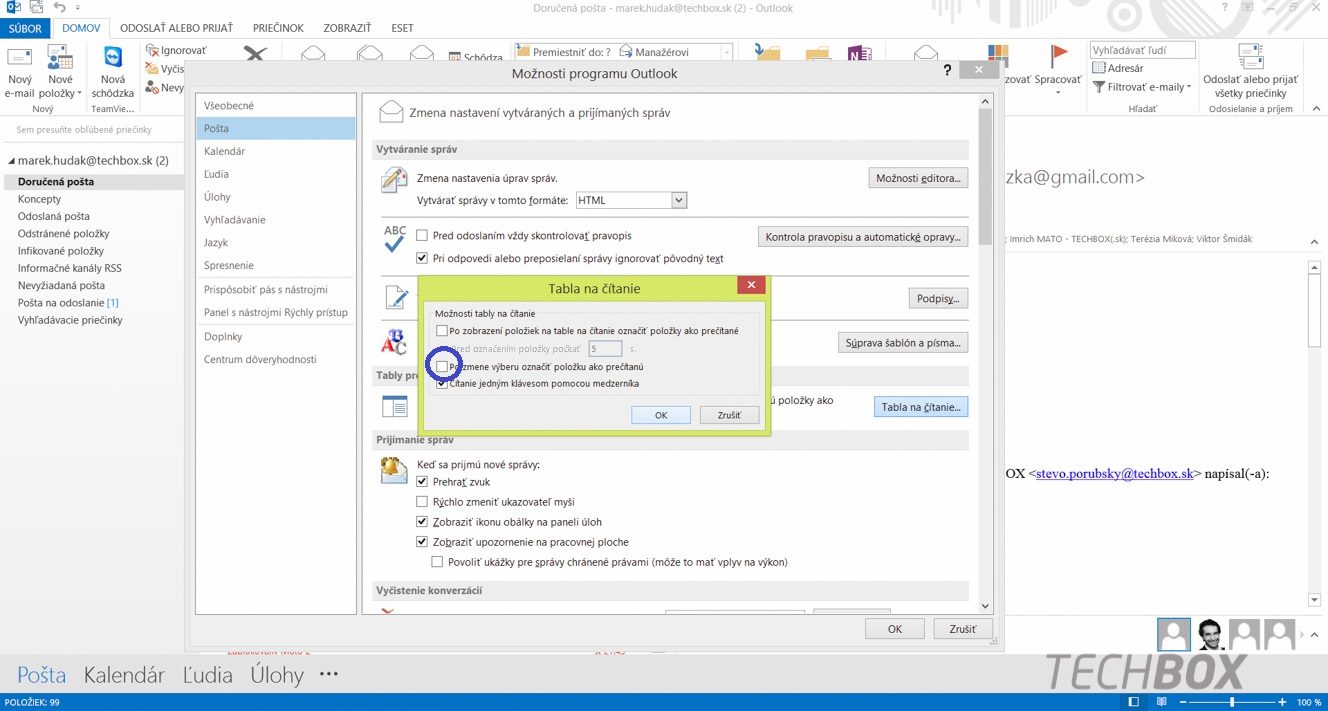
Task: Click the Schôdza ribbon button
Action: pyautogui.click(x=475, y=58)
